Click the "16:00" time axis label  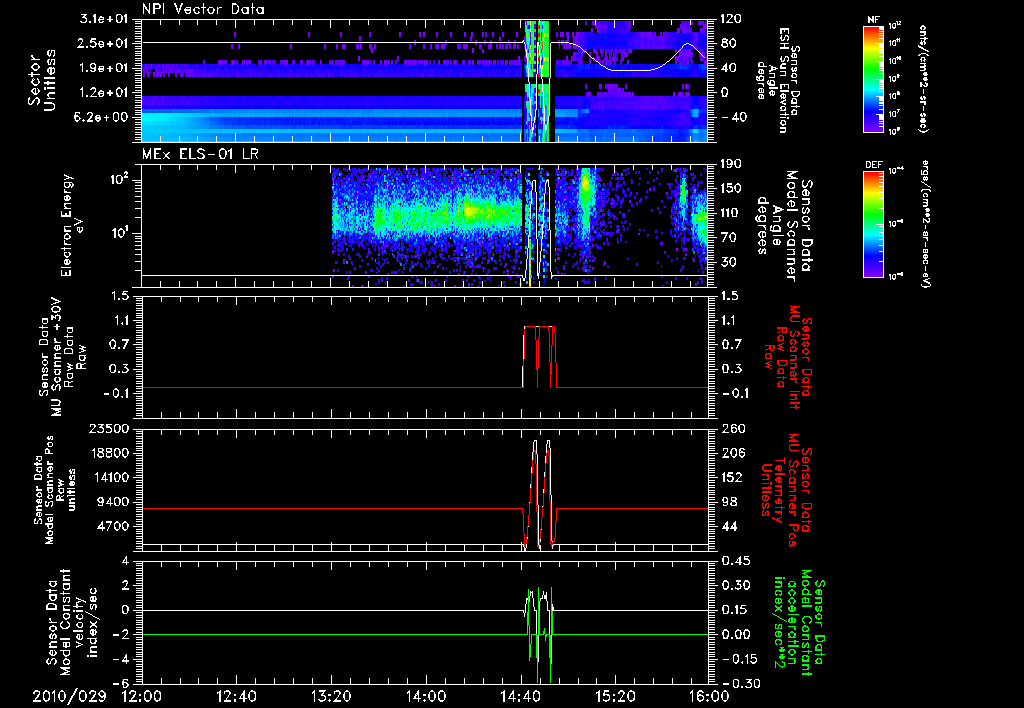pyautogui.click(x=709, y=696)
